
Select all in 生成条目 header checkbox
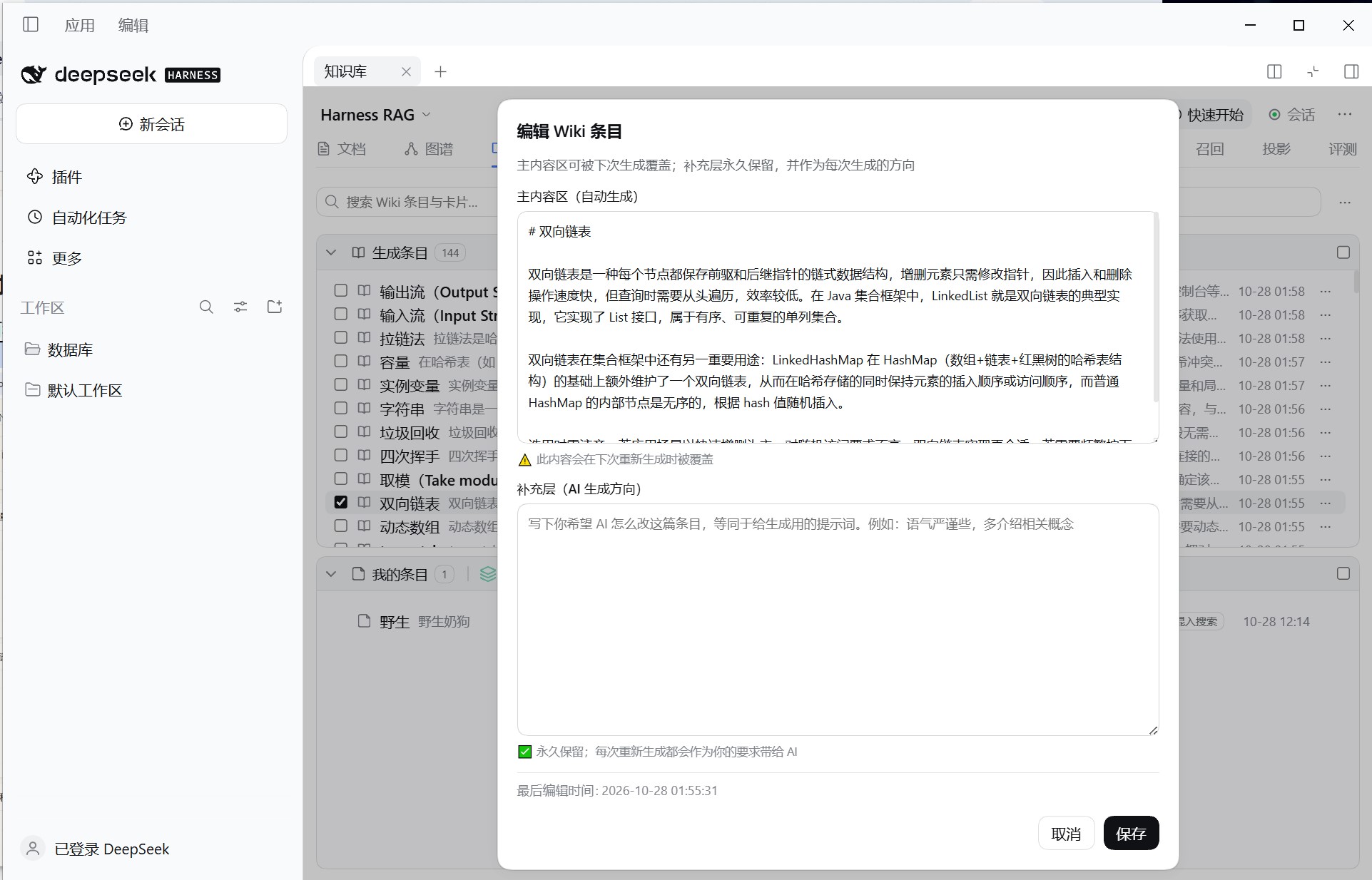pos(1343,252)
